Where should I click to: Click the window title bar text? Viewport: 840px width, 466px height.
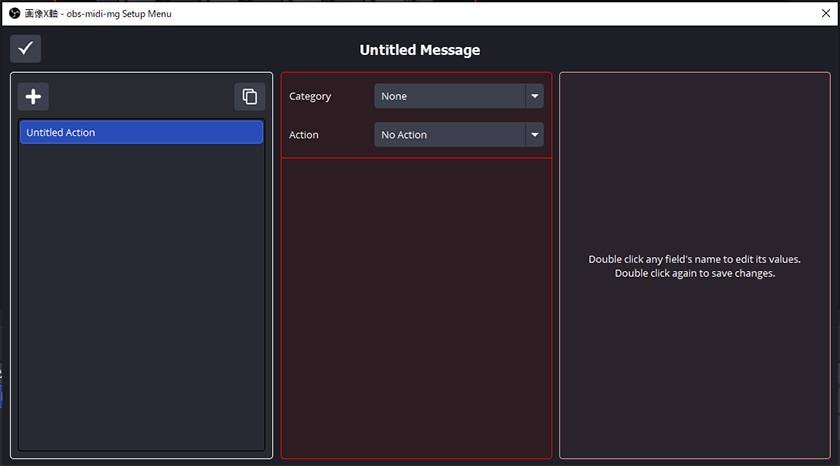coord(98,13)
